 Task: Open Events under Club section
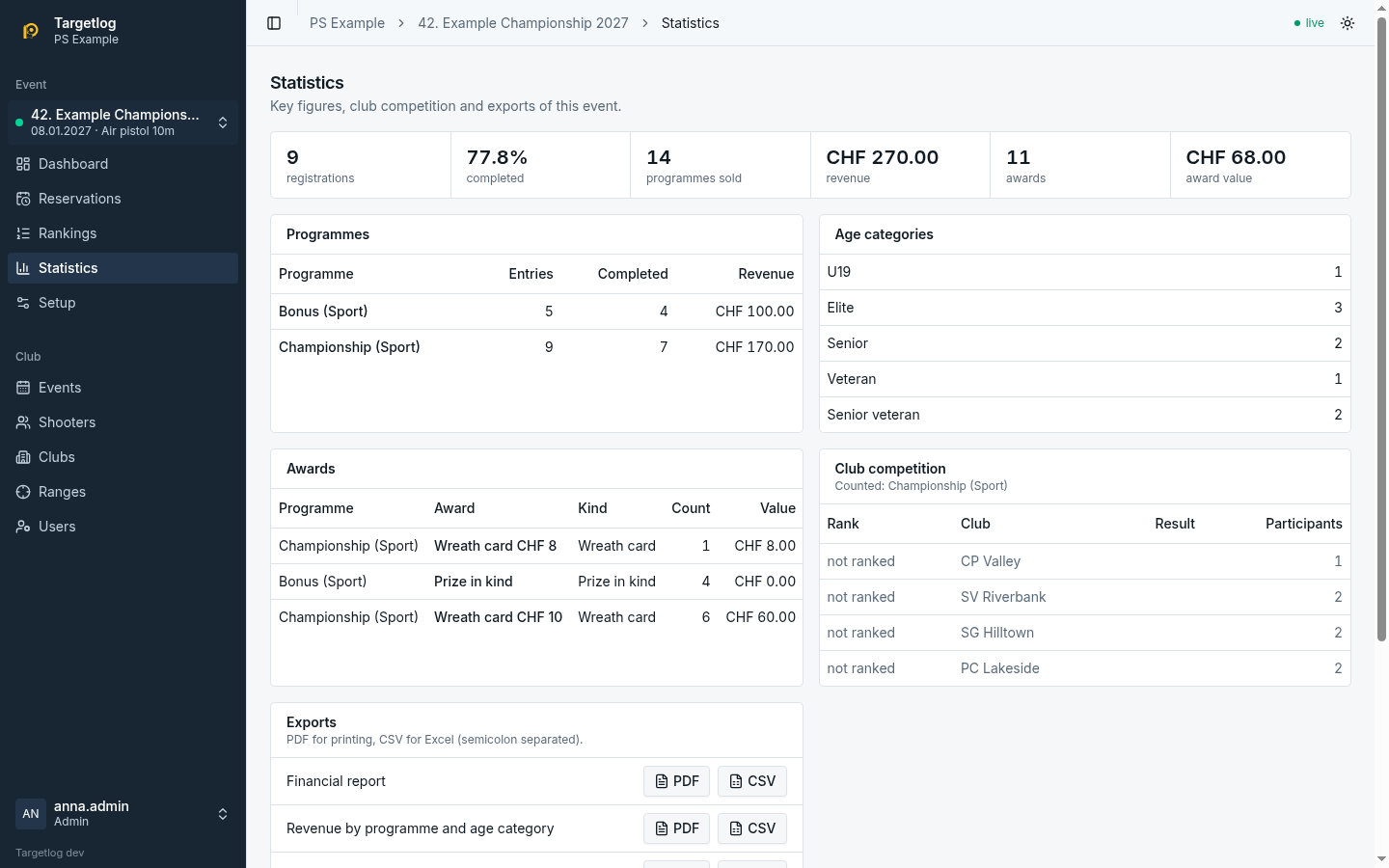point(123,388)
